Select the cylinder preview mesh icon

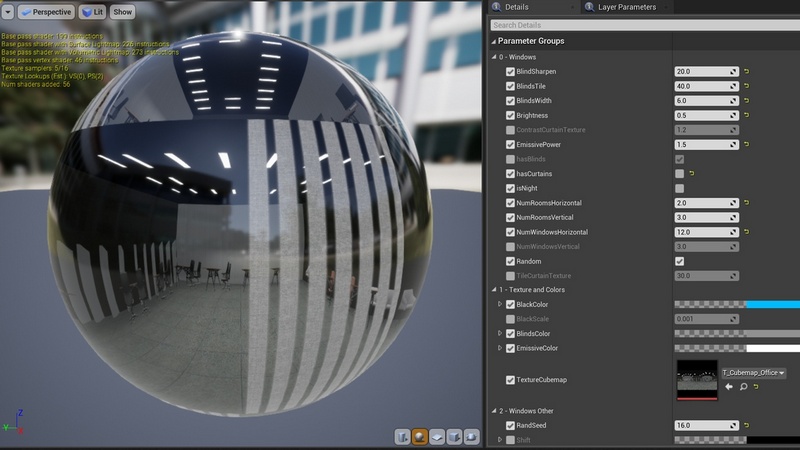click(x=402, y=437)
